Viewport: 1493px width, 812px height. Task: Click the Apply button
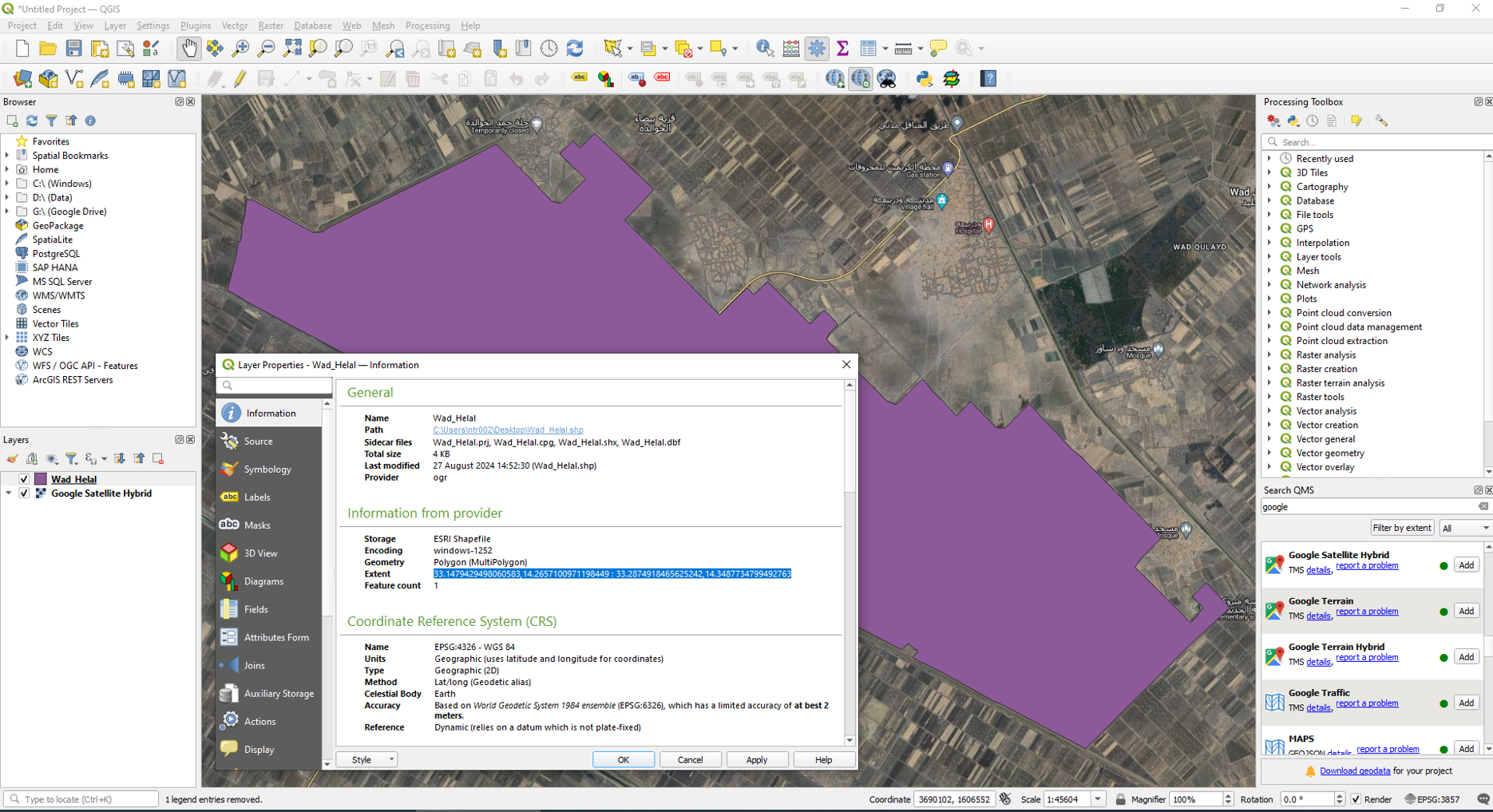[x=756, y=759]
